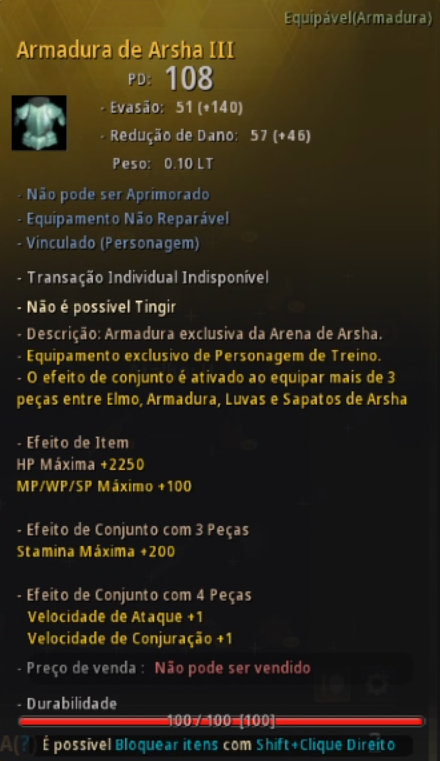Click the Evasão stat line
The width and height of the screenshot is (440, 761).
point(172,107)
